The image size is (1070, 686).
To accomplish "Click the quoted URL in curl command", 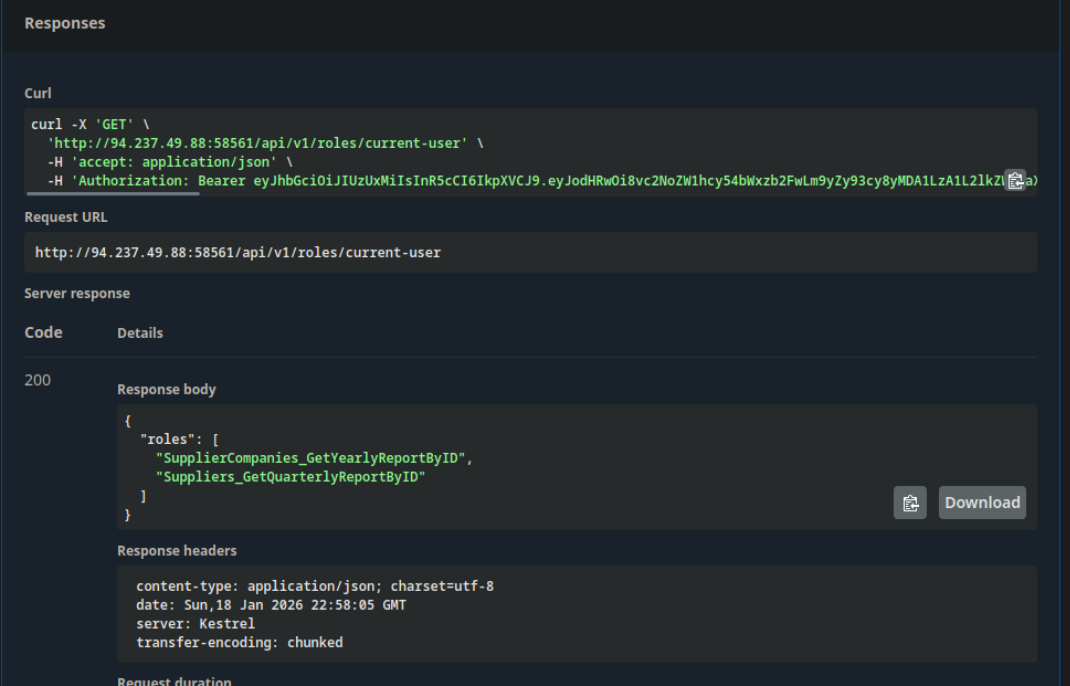I will click(x=258, y=143).
